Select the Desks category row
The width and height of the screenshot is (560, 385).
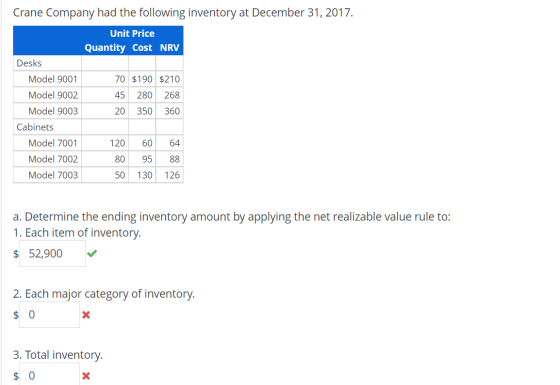click(98, 63)
